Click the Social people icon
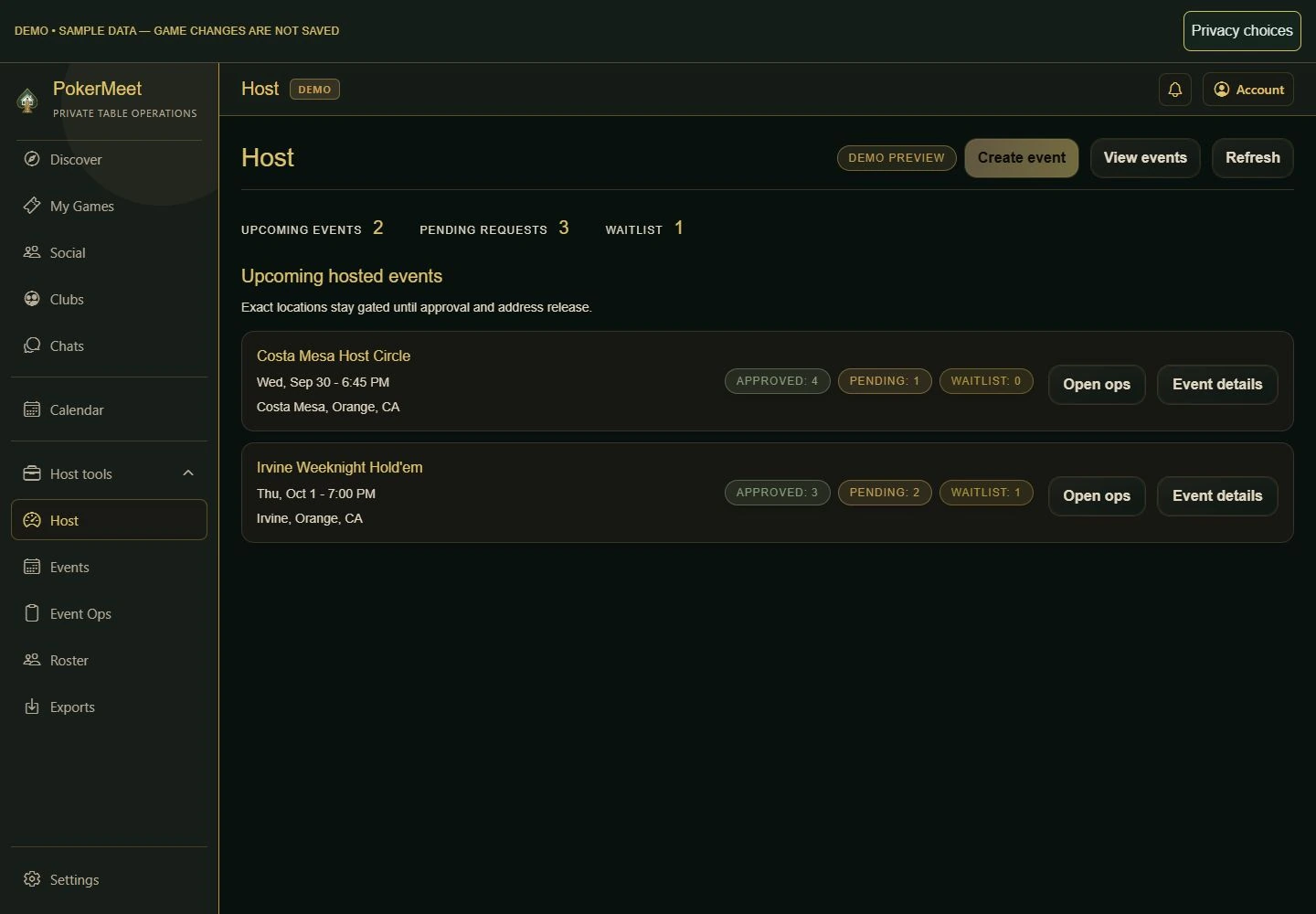Screen dimensions: 1316x914 [32, 252]
